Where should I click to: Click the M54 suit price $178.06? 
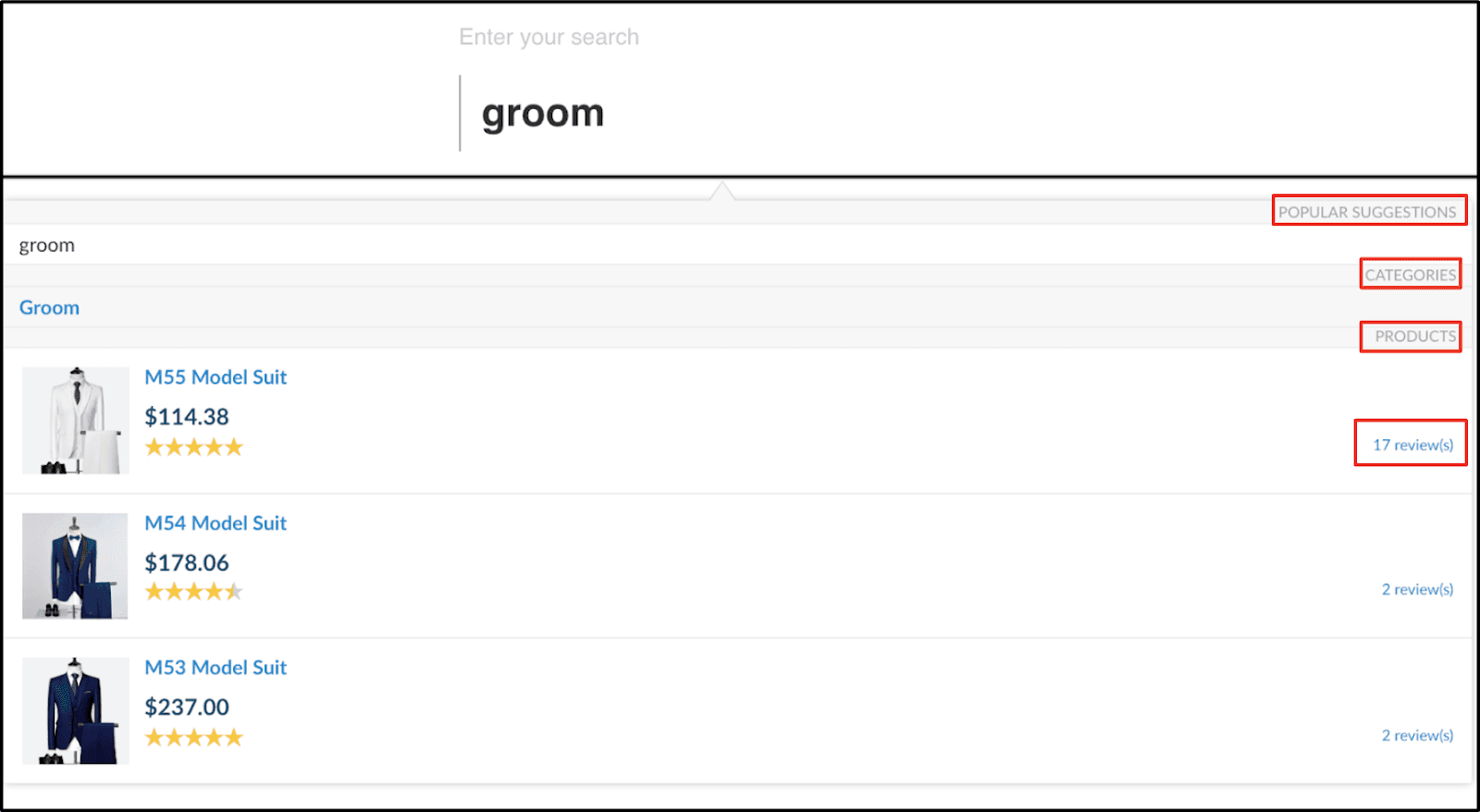point(187,563)
